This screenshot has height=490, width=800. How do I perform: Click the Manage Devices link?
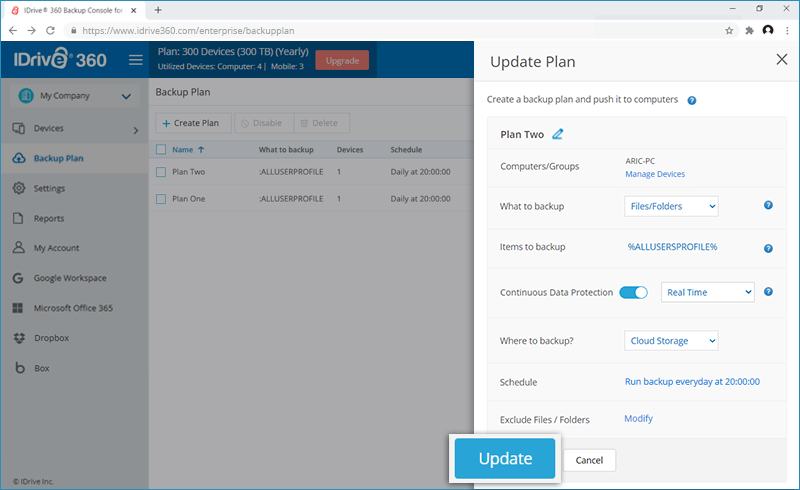655,174
